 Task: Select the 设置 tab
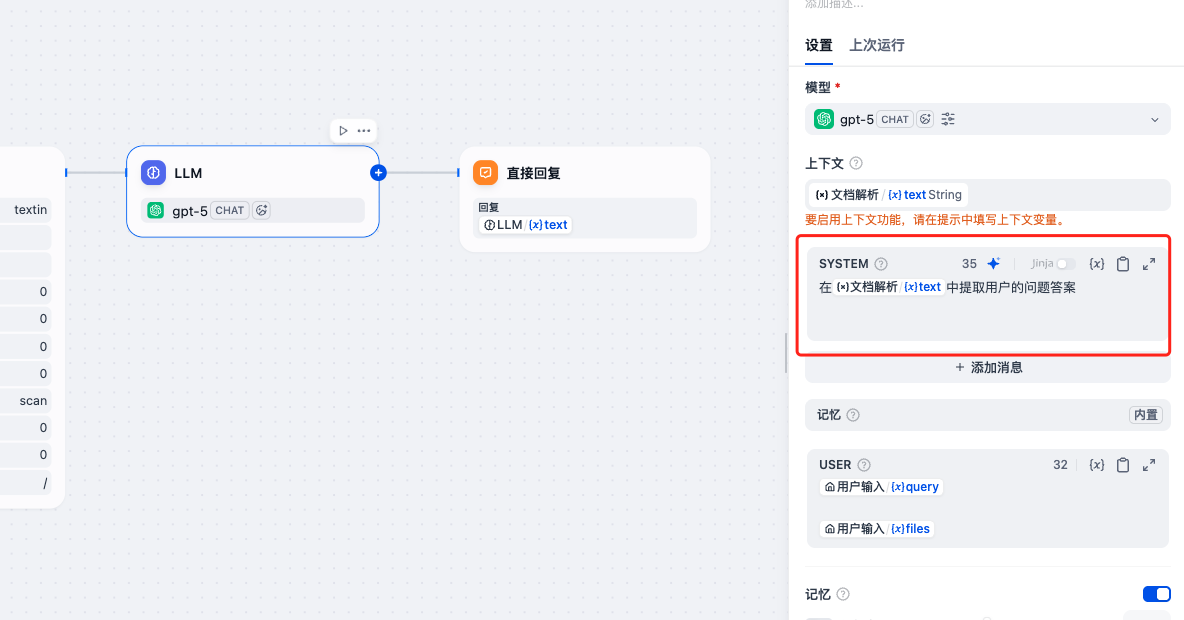click(x=818, y=45)
